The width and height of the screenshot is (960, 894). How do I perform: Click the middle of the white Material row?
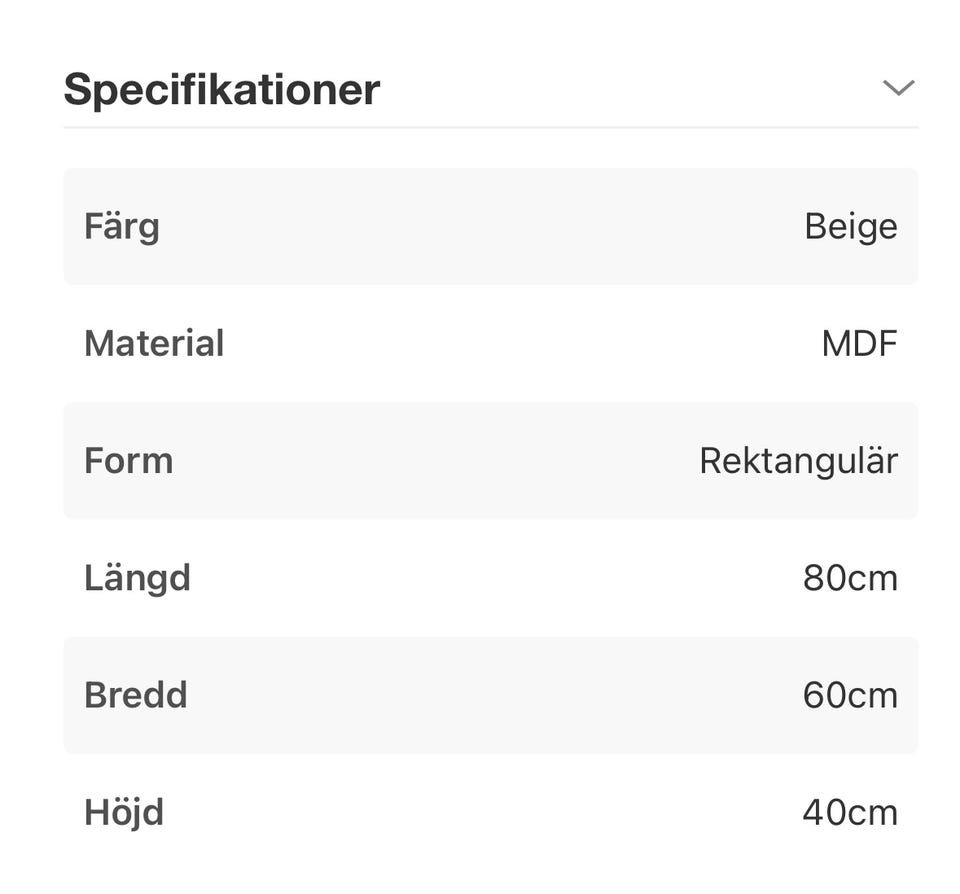coord(490,343)
